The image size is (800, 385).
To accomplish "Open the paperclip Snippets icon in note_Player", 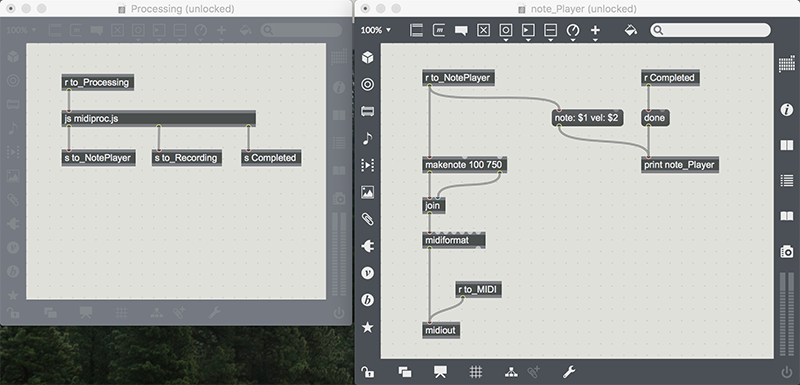I will tap(367, 219).
